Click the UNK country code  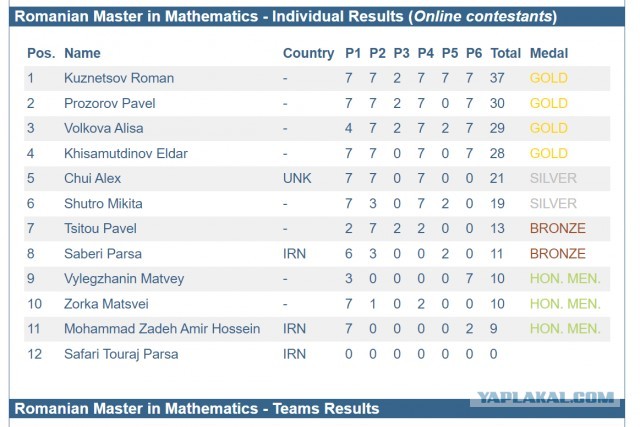pyautogui.click(x=297, y=178)
